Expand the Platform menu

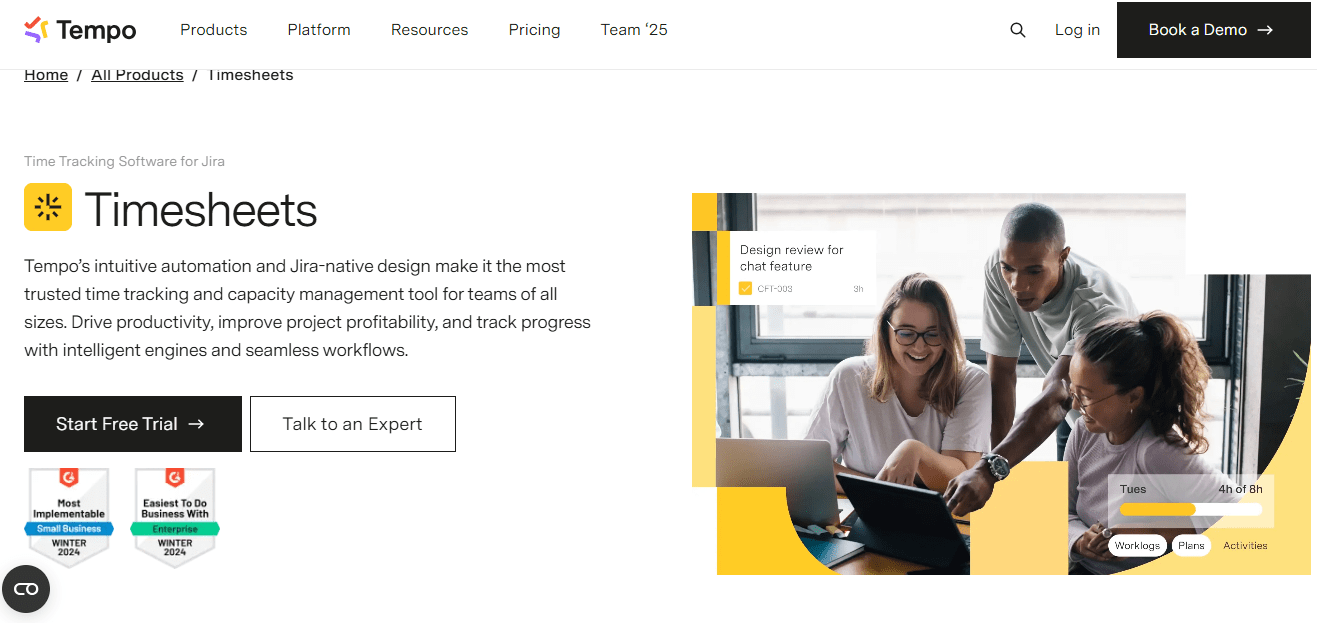(319, 30)
